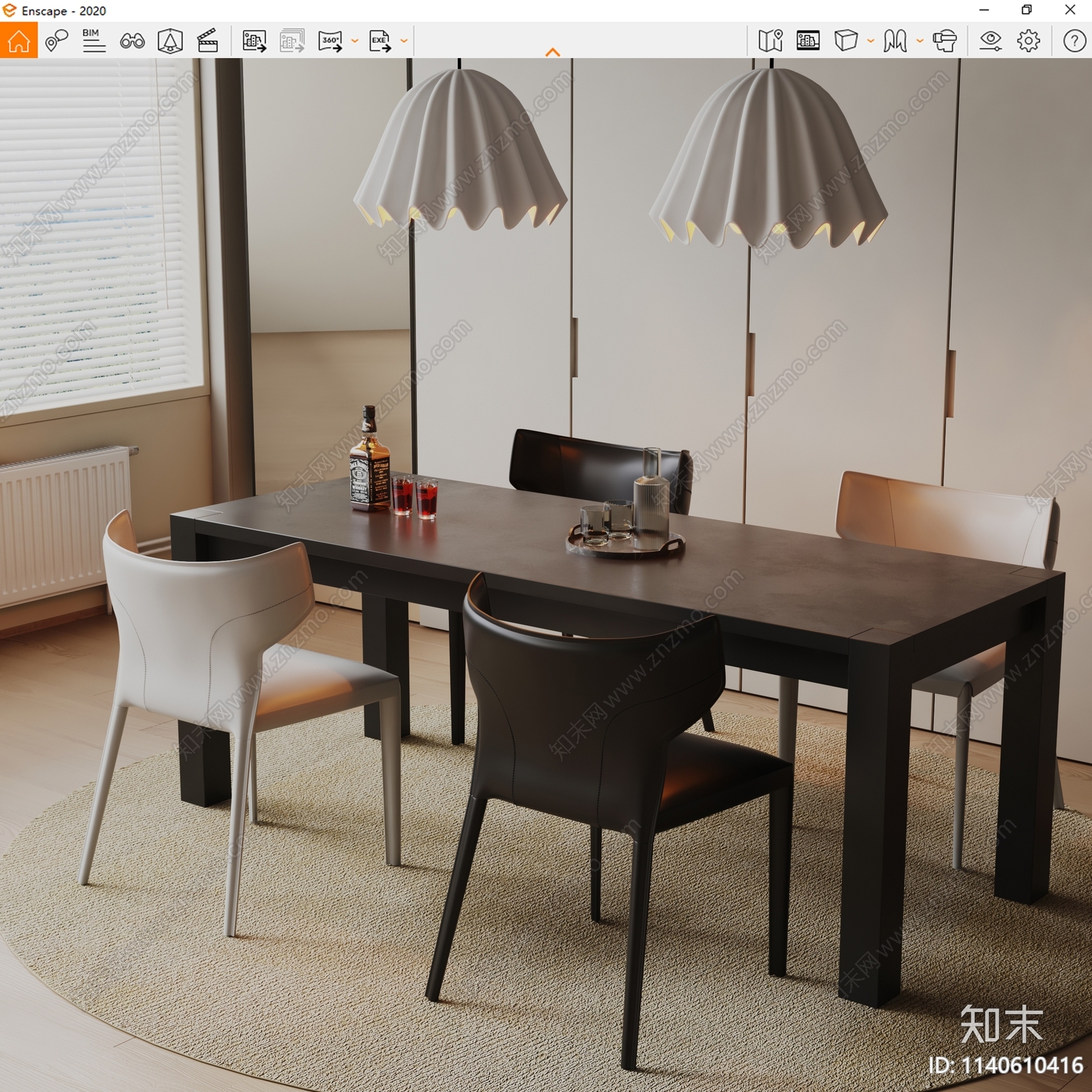Open Manage Views with the binoculars icon
The image size is (1092, 1092).
(x=132, y=41)
